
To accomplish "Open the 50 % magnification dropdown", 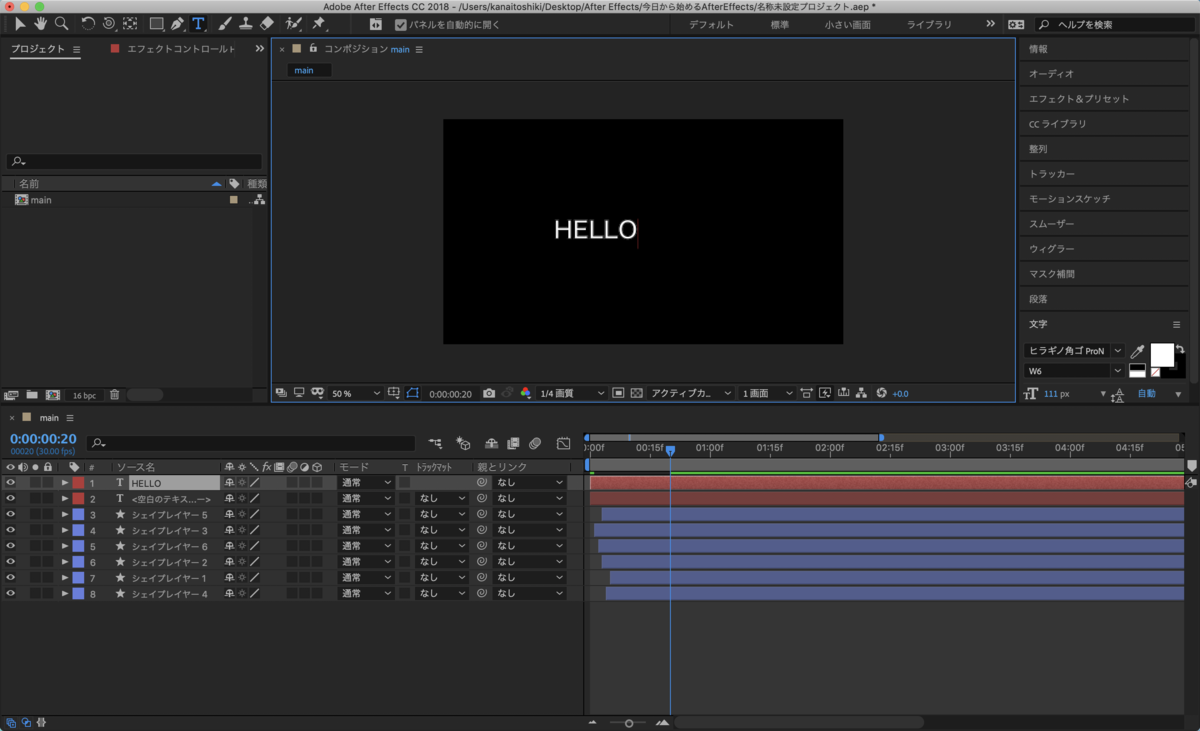I will (x=356, y=394).
